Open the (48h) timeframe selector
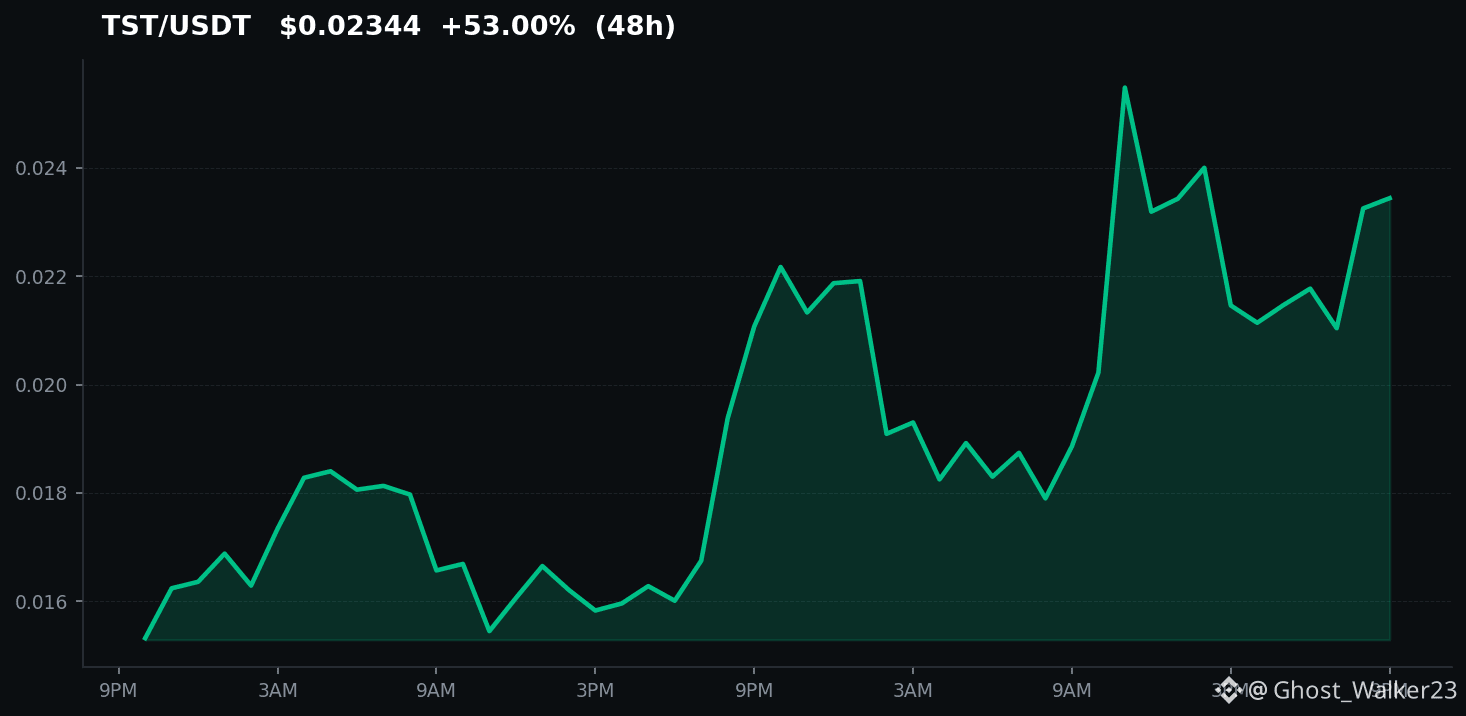 [635, 27]
